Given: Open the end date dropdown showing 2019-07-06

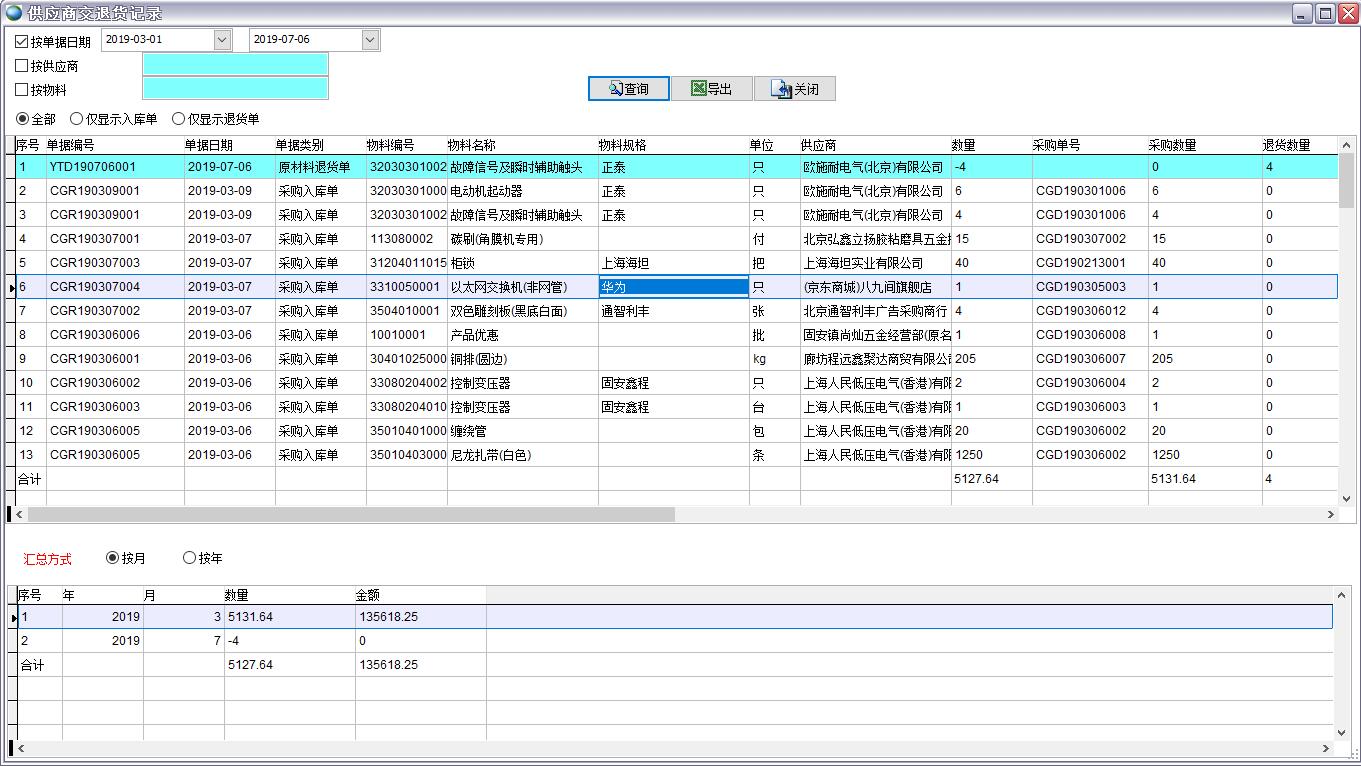Looking at the screenshot, I should (x=369, y=39).
